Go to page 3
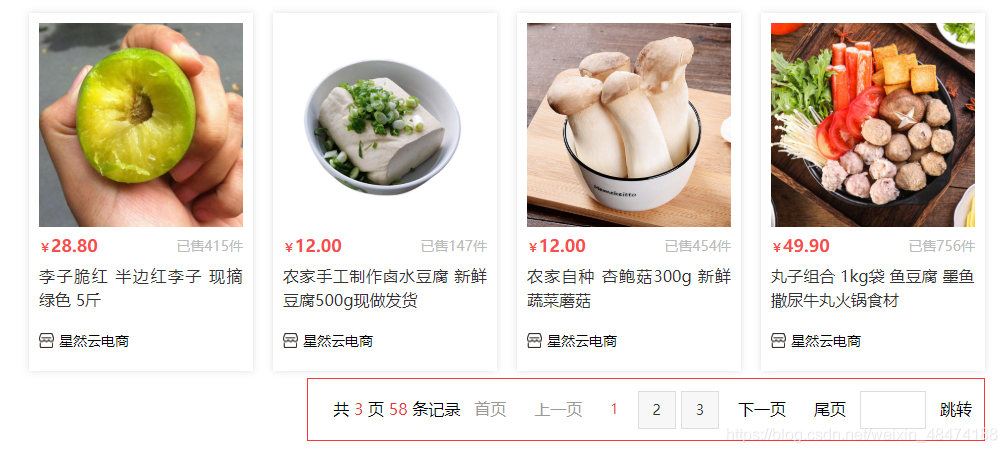The width and height of the screenshot is (1007, 453). (700, 410)
